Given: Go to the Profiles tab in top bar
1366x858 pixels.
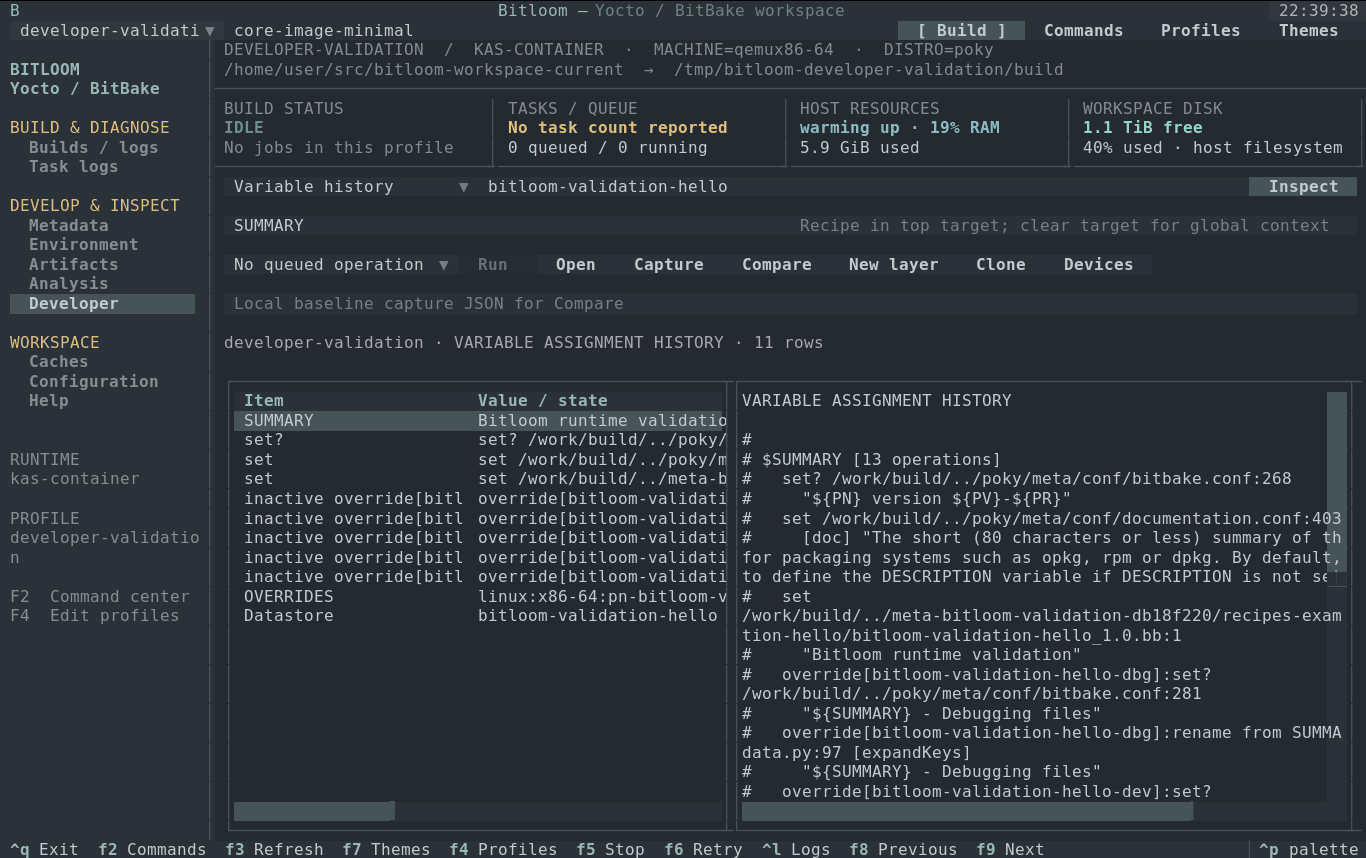Looking at the screenshot, I should tap(1200, 30).
